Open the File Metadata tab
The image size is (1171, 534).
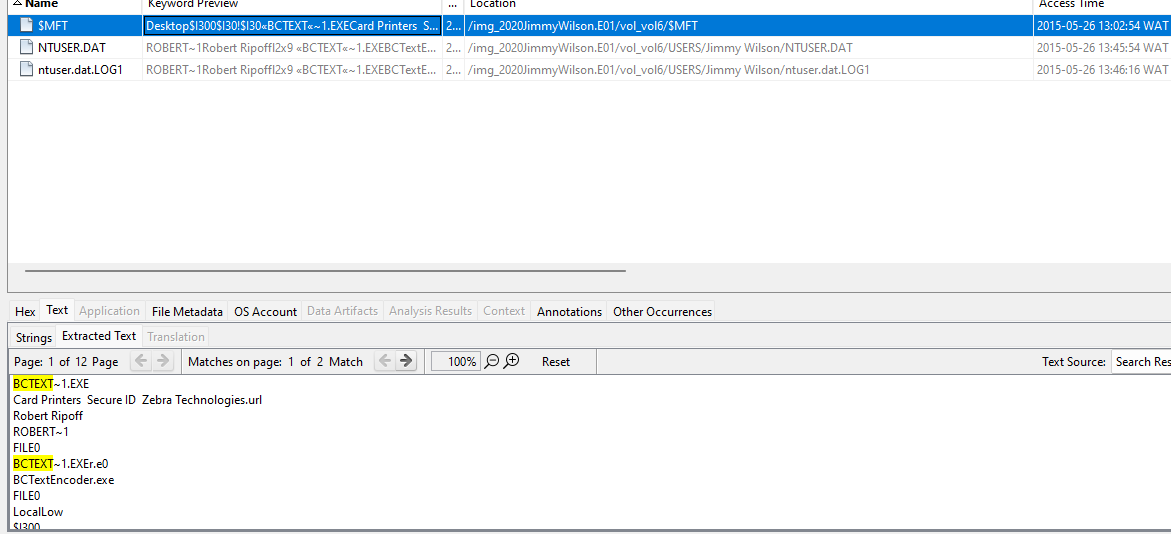coord(187,311)
